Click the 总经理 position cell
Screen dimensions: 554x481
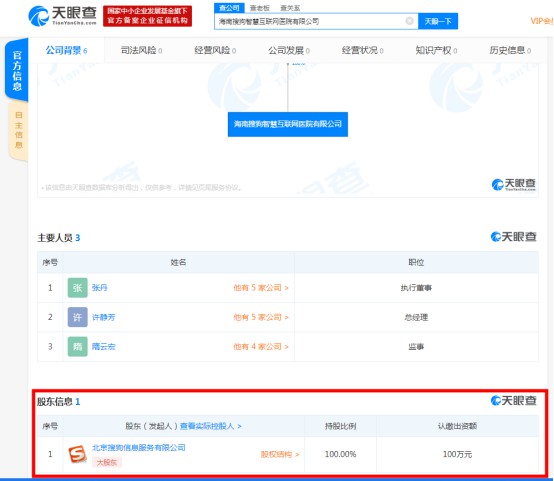pyautogui.click(x=416, y=317)
